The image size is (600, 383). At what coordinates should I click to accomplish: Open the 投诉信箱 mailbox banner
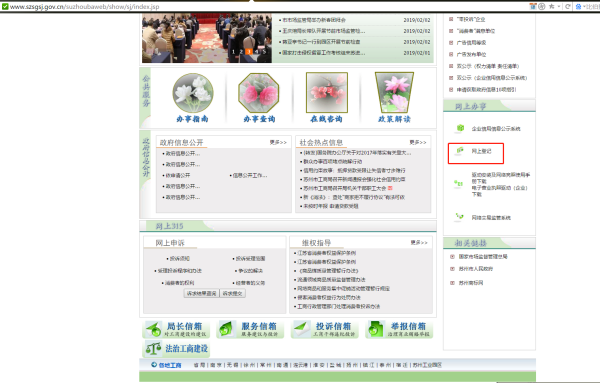(x=325, y=329)
